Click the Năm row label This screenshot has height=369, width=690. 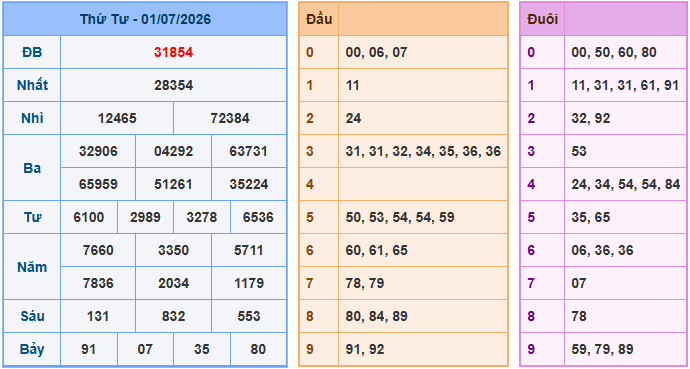pyautogui.click(x=32, y=267)
